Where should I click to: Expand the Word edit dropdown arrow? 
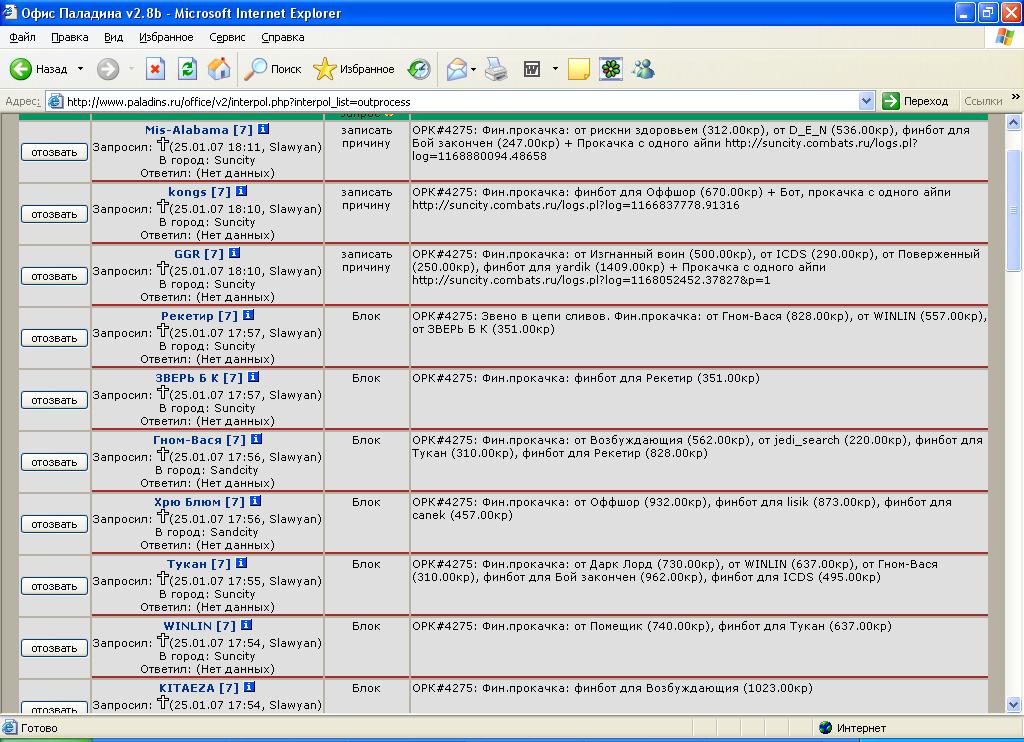555,69
